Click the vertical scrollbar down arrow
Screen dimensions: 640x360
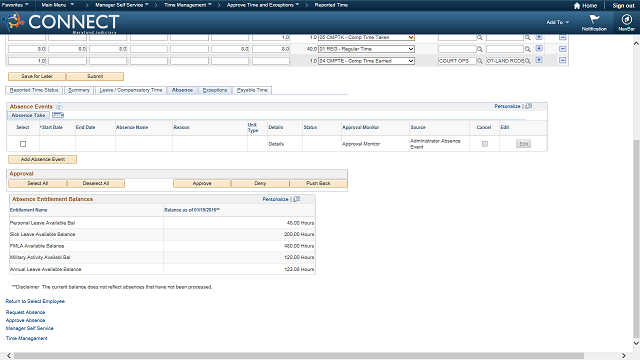point(636,344)
